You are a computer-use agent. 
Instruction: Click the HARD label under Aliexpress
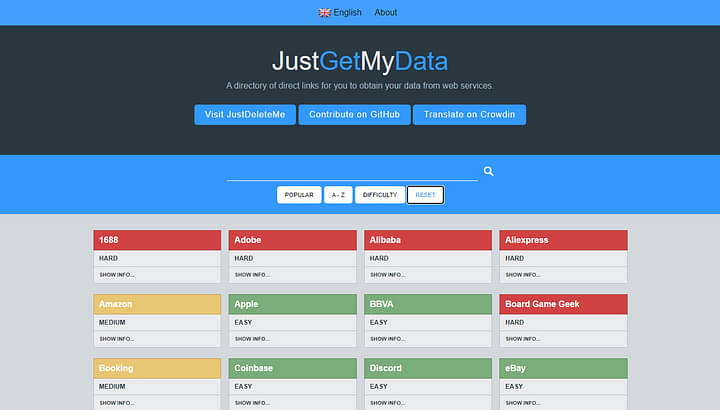(x=514, y=258)
